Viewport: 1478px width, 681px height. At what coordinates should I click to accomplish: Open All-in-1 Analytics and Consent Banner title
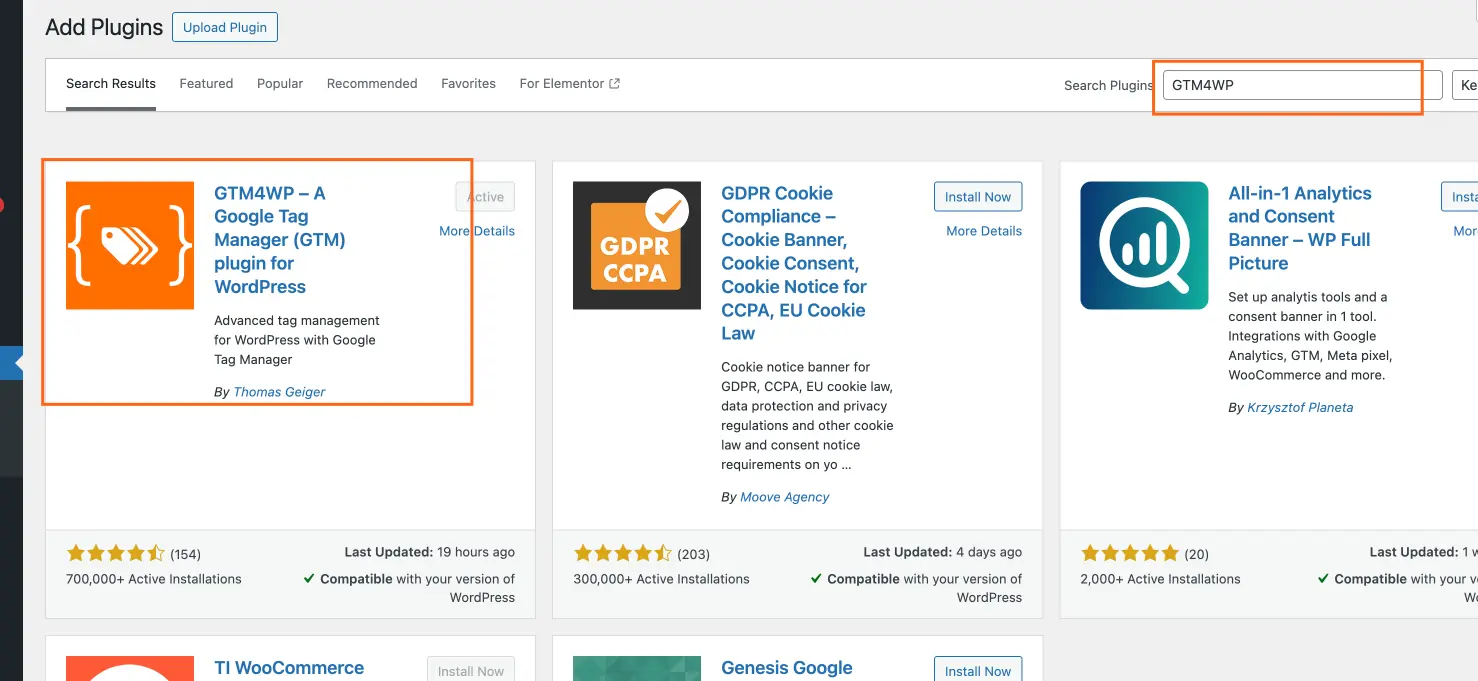(x=1300, y=228)
